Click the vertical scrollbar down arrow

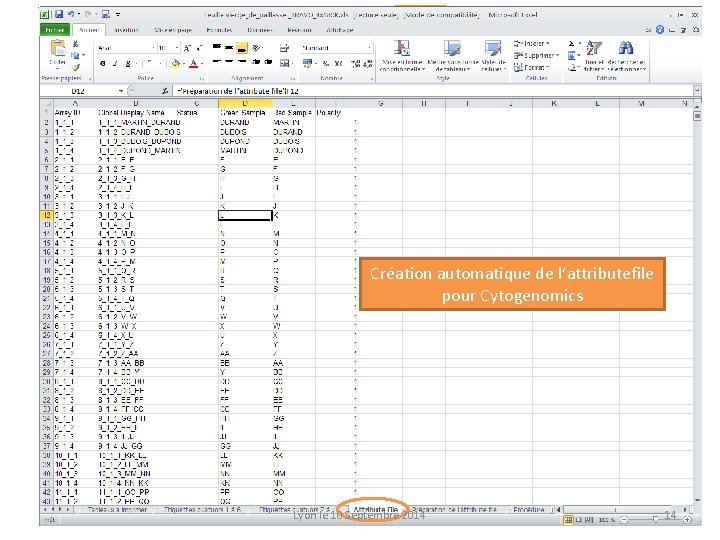point(698,500)
